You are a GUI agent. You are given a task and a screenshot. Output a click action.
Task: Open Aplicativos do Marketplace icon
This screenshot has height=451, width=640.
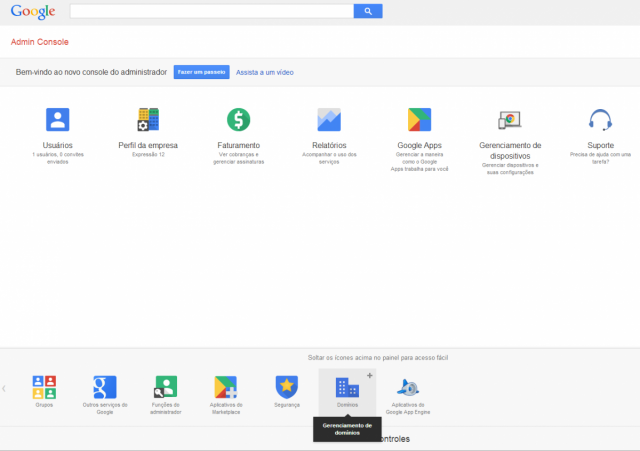click(226, 387)
